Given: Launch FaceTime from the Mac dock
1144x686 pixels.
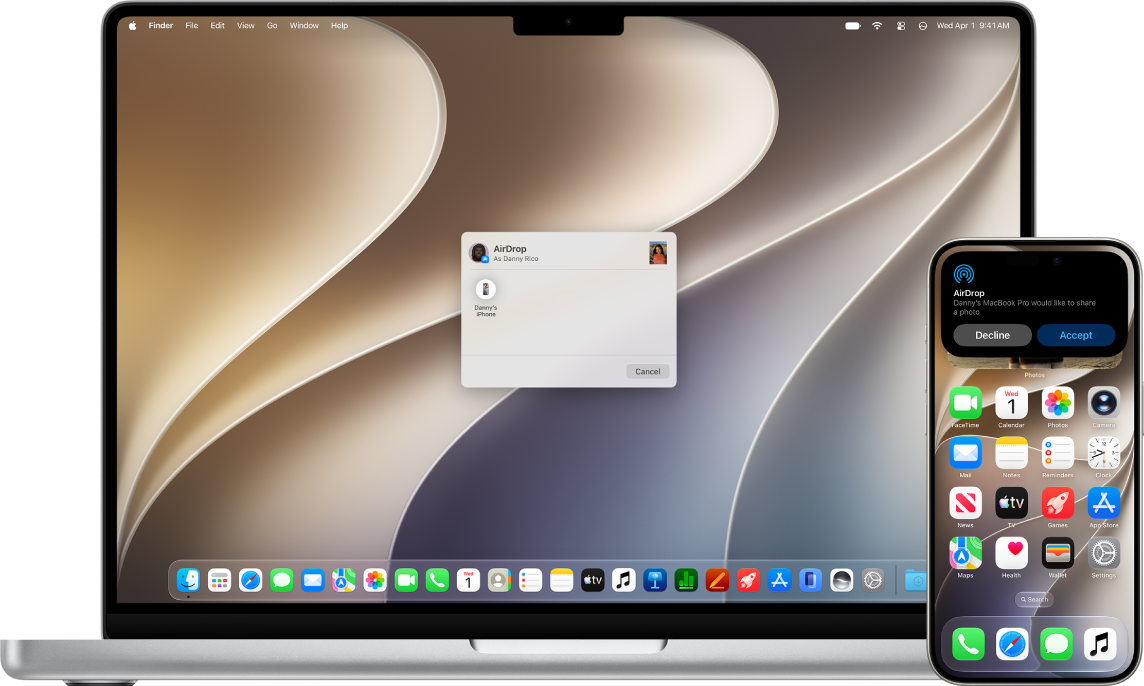Looking at the screenshot, I should (x=406, y=580).
